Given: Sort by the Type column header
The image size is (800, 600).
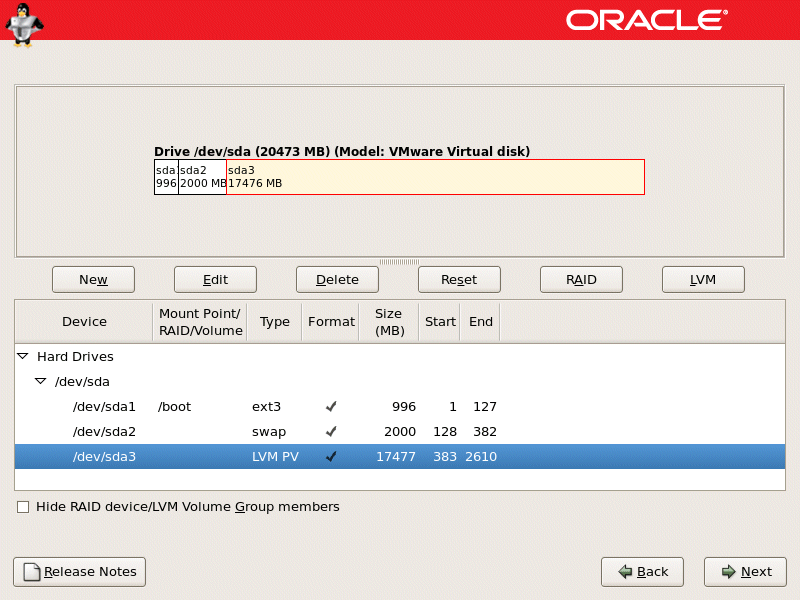Looking at the screenshot, I should click(x=274, y=322).
